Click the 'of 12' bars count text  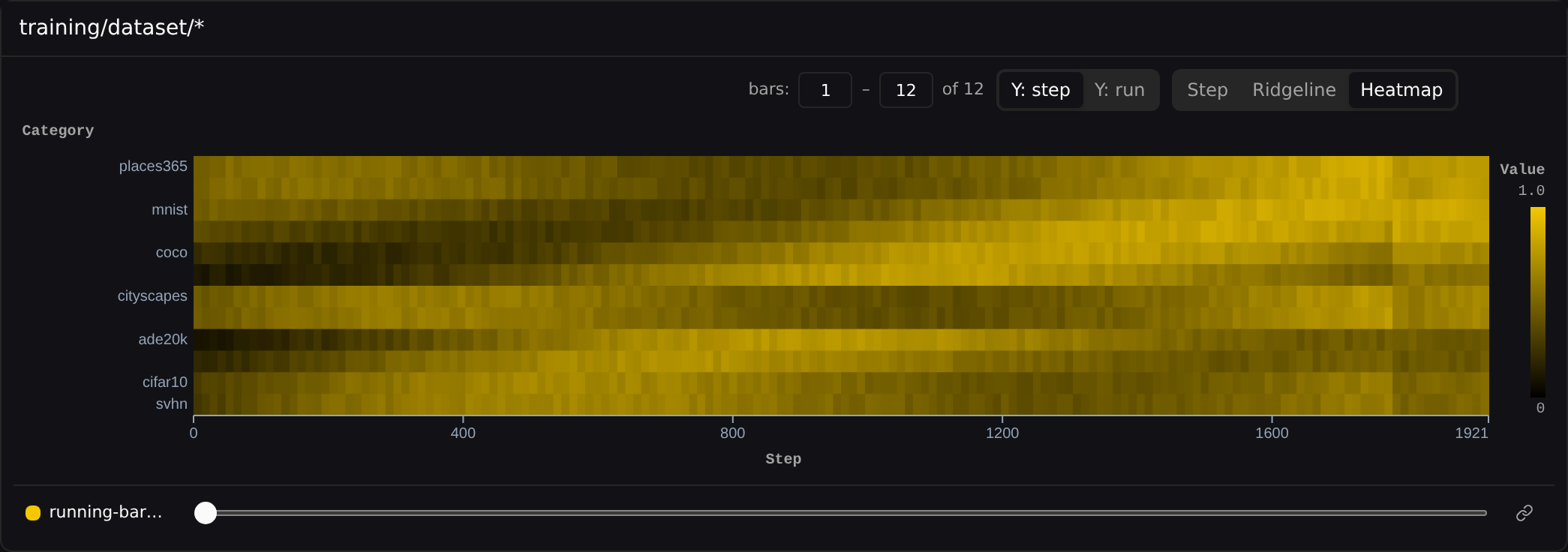click(x=963, y=89)
